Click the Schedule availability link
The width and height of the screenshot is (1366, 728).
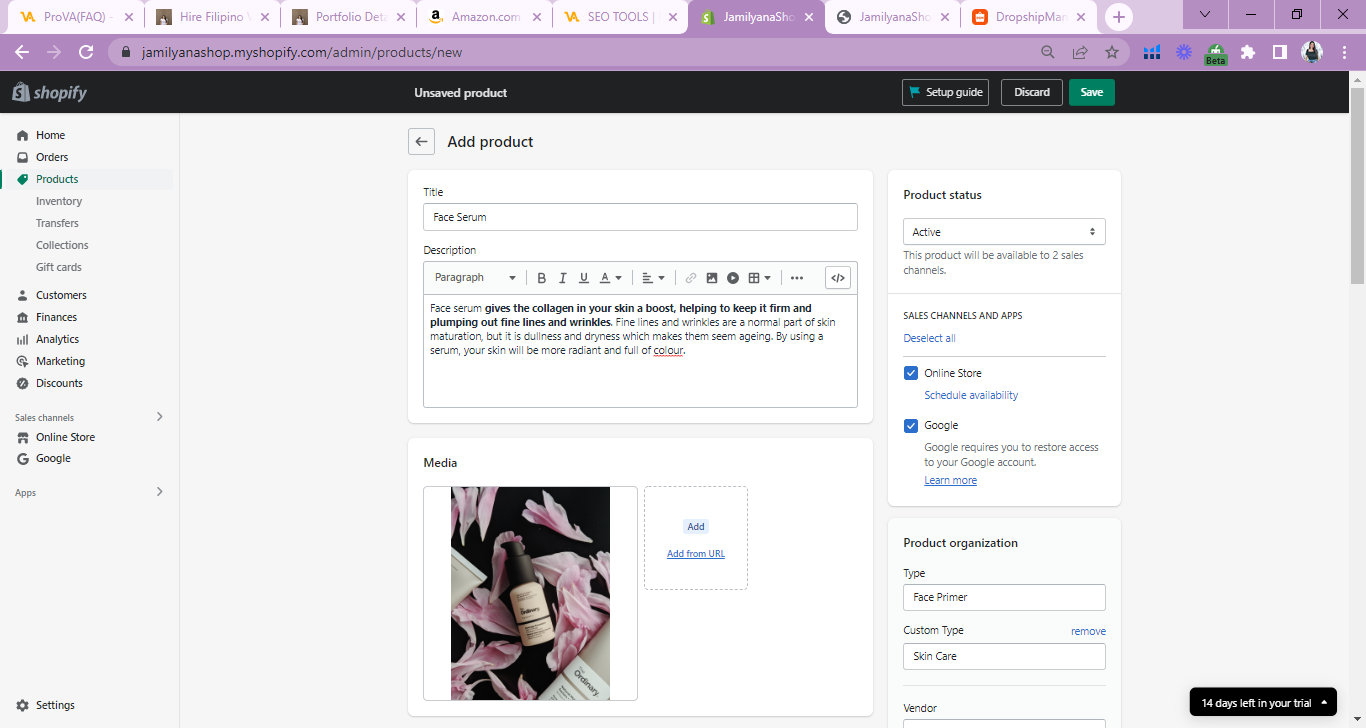(971, 395)
